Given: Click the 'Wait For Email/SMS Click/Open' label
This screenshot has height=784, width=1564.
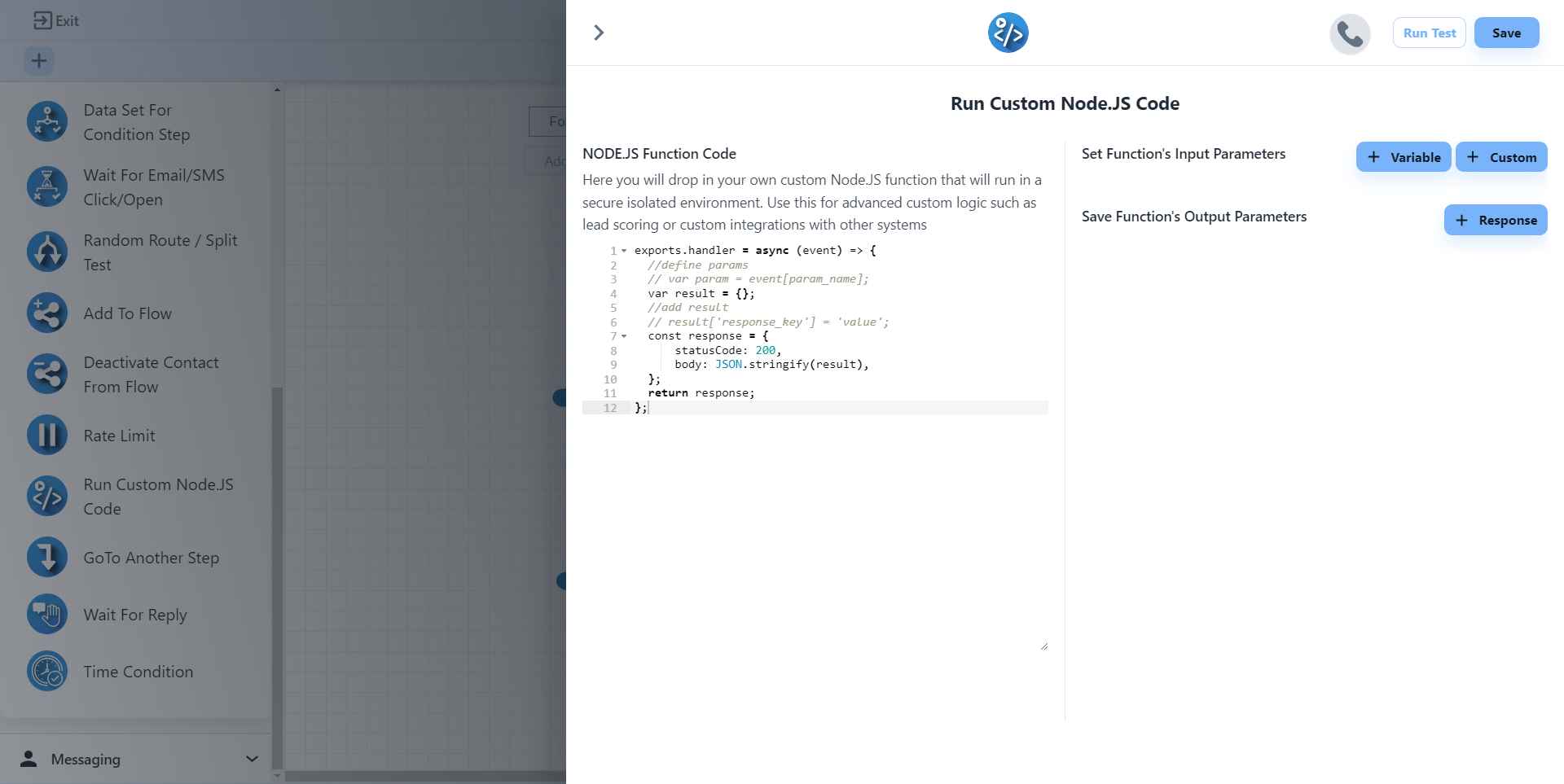Looking at the screenshot, I should tap(154, 187).
